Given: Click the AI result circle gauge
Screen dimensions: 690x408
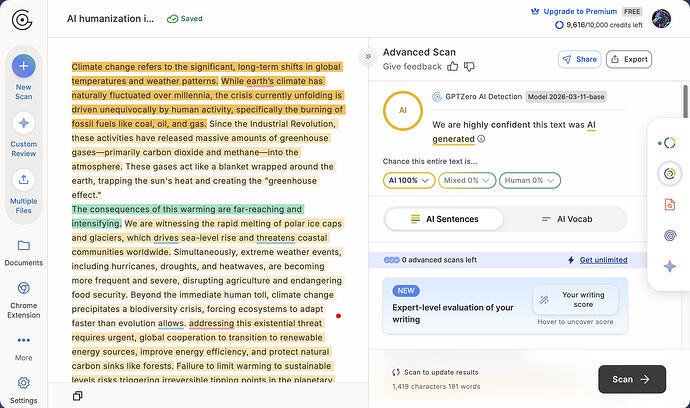Looking at the screenshot, I should pos(403,110).
